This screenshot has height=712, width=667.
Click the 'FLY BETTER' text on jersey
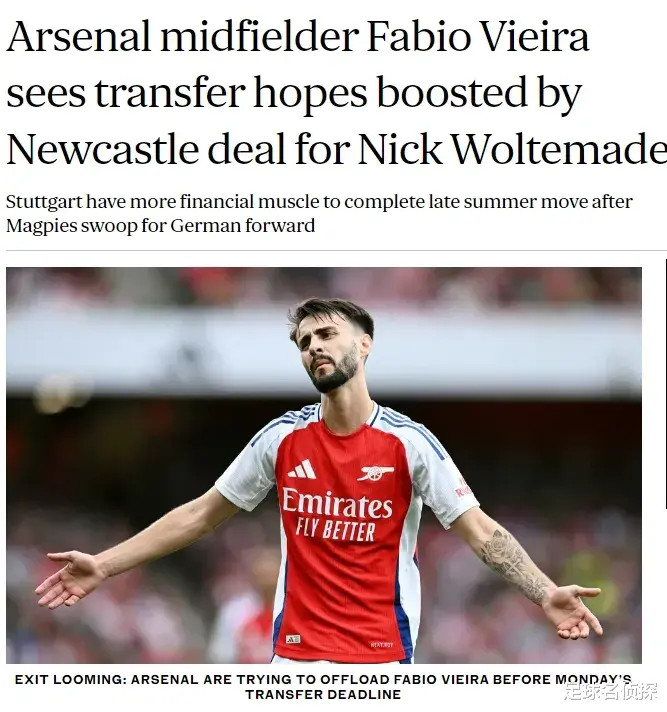[336, 531]
